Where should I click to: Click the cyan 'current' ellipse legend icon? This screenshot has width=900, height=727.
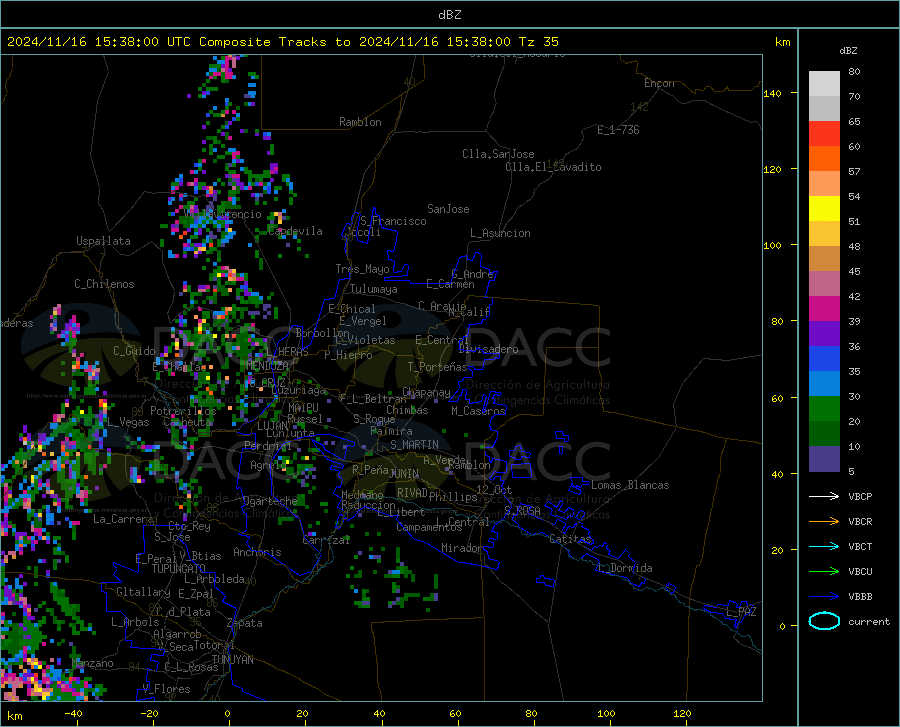(824, 621)
